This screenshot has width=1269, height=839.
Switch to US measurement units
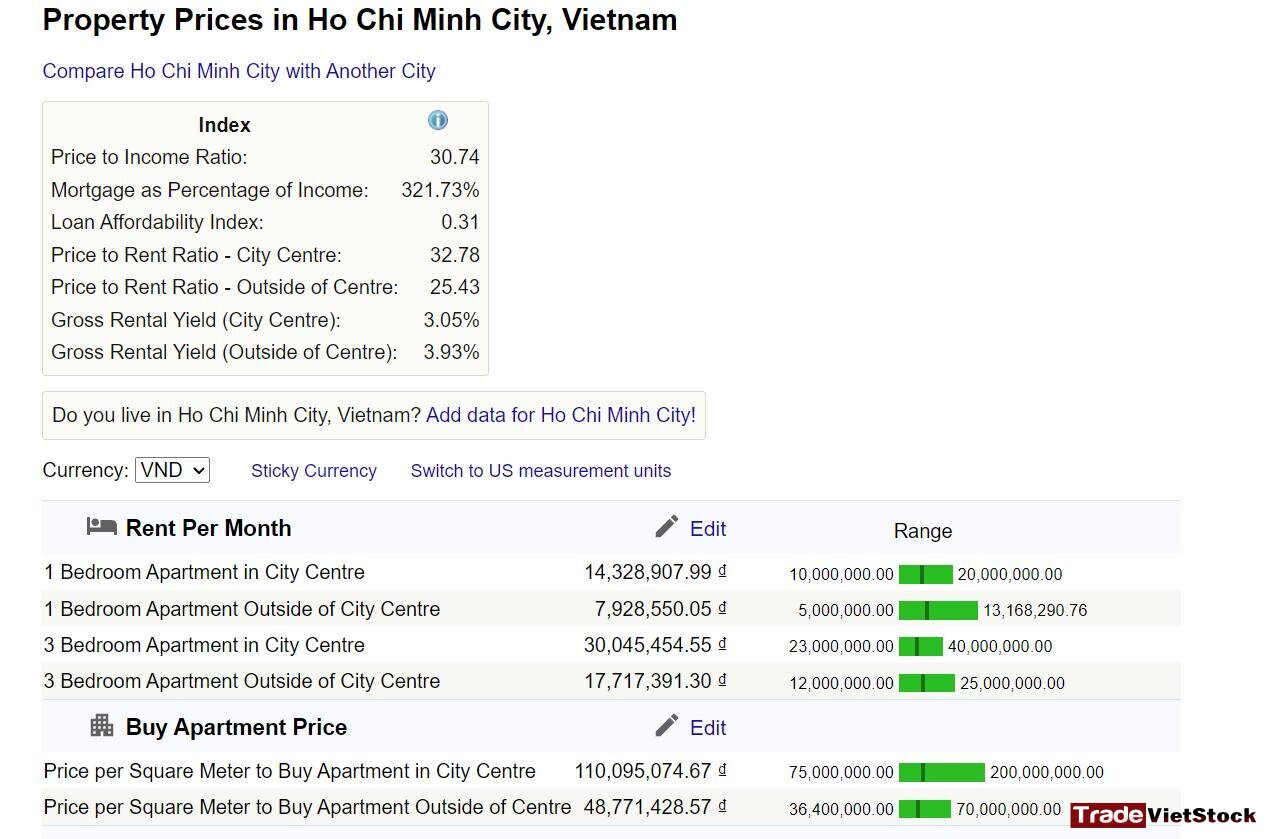click(x=541, y=471)
